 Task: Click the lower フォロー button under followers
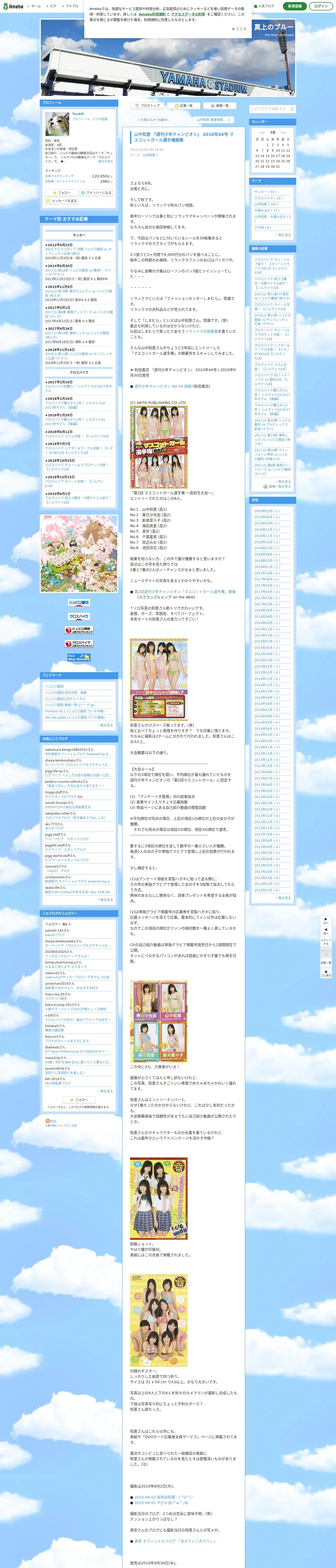(79, 1100)
